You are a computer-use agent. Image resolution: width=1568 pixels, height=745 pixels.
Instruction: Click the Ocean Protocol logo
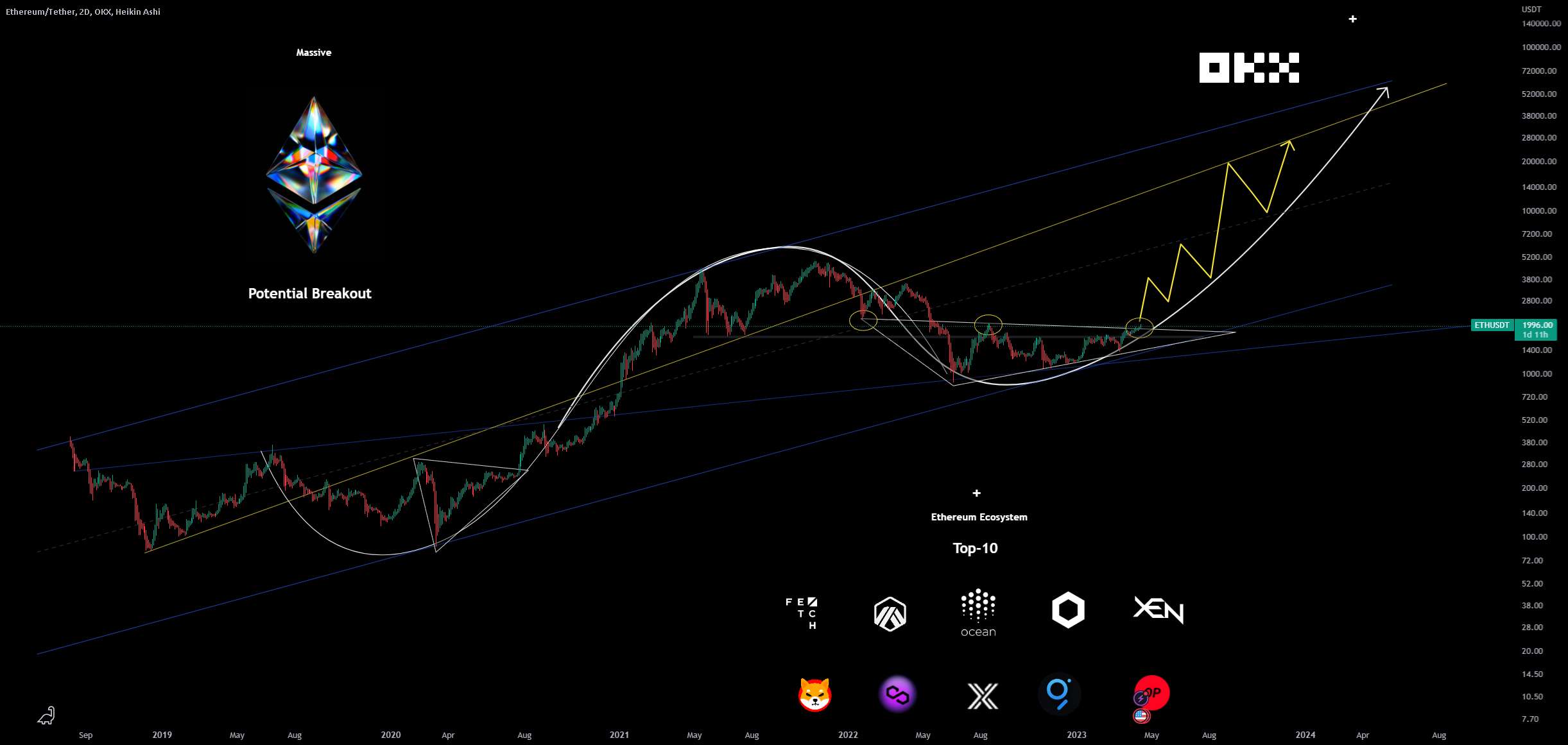tap(978, 613)
